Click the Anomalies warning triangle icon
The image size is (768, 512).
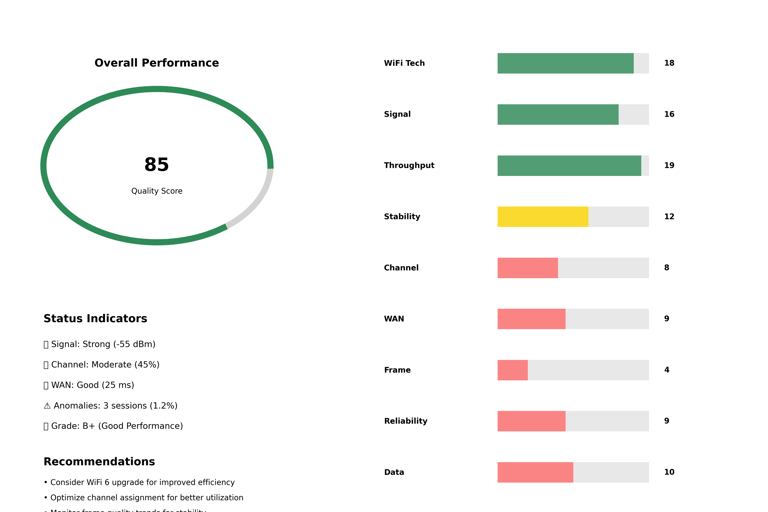(x=47, y=406)
